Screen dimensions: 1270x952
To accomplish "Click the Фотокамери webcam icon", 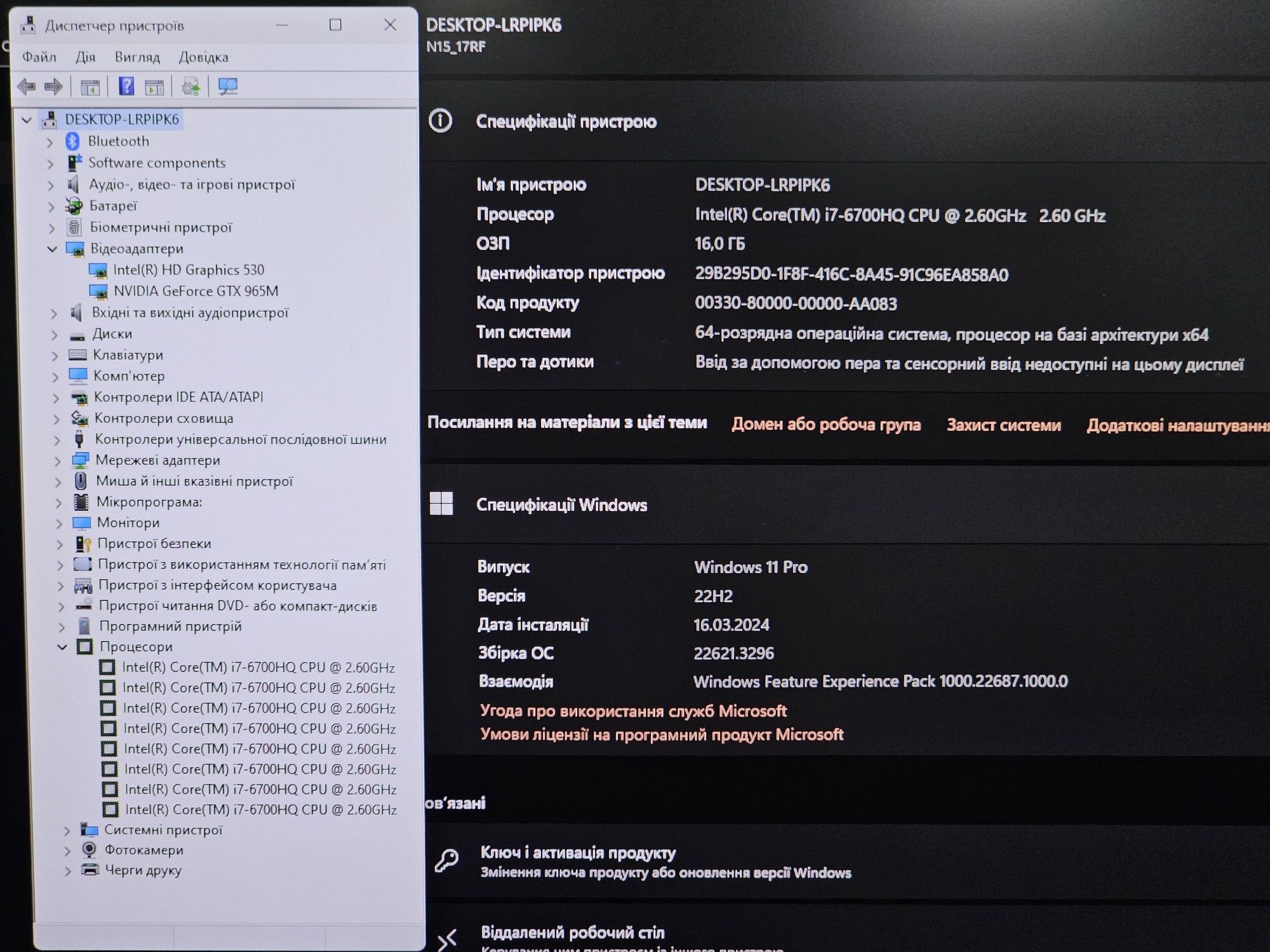I will point(90,849).
